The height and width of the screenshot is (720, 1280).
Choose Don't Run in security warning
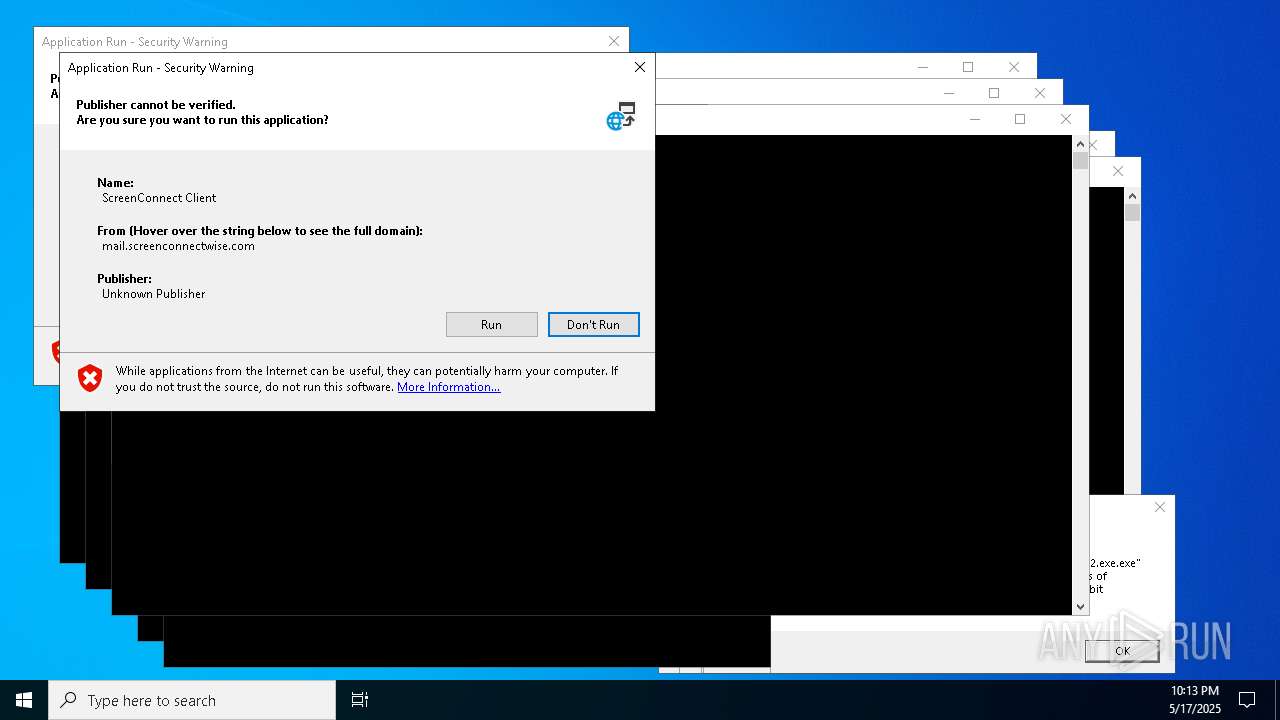pyautogui.click(x=593, y=324)
